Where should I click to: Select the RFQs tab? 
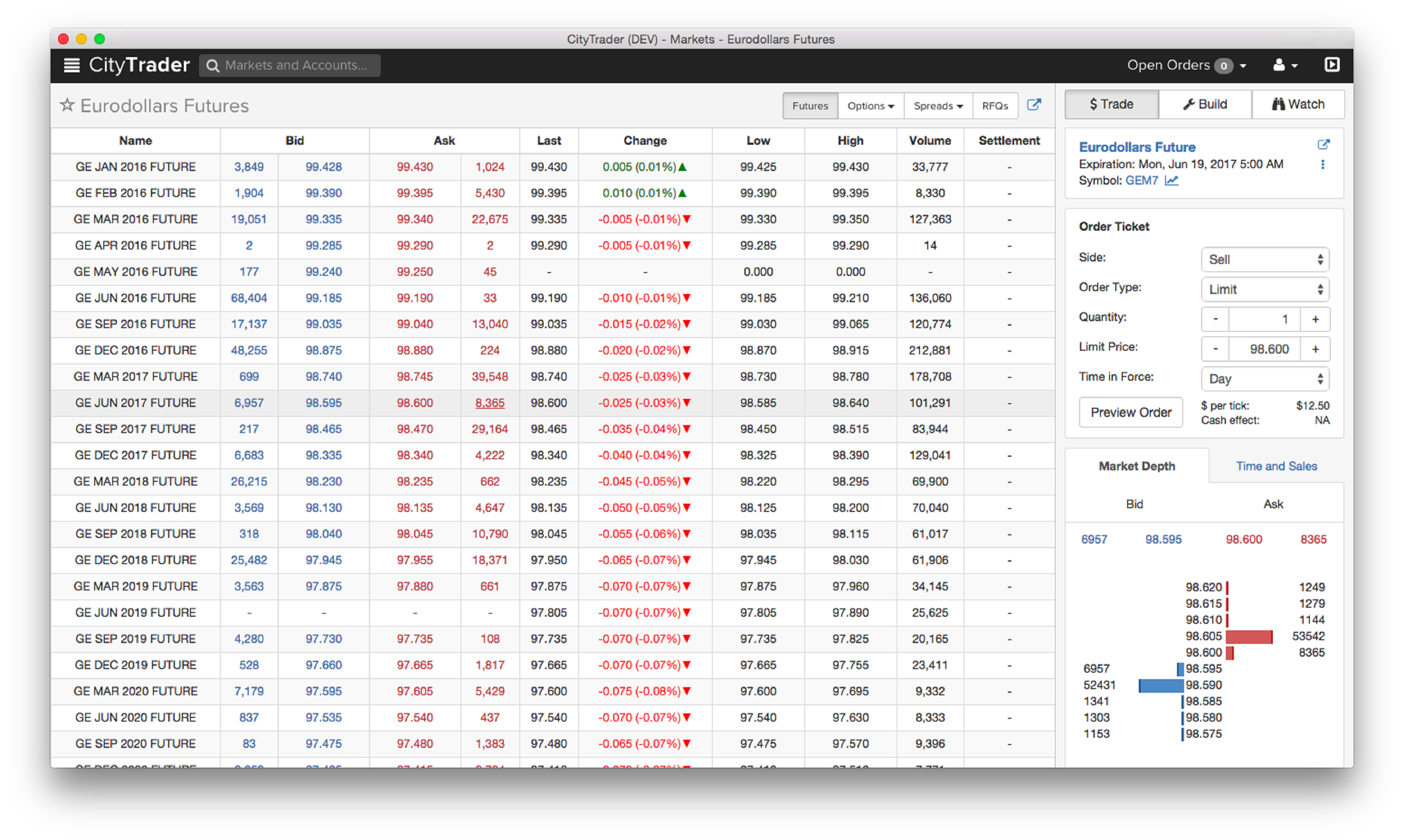(x=995, y=106)
